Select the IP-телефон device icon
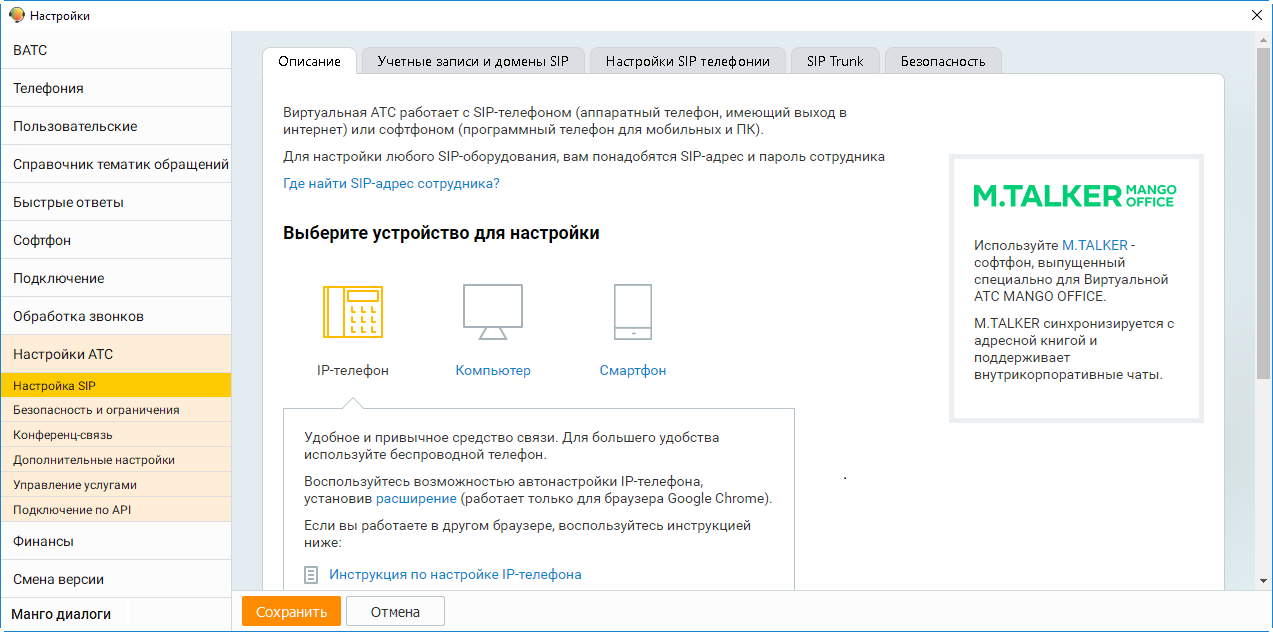 coord(353,312)
